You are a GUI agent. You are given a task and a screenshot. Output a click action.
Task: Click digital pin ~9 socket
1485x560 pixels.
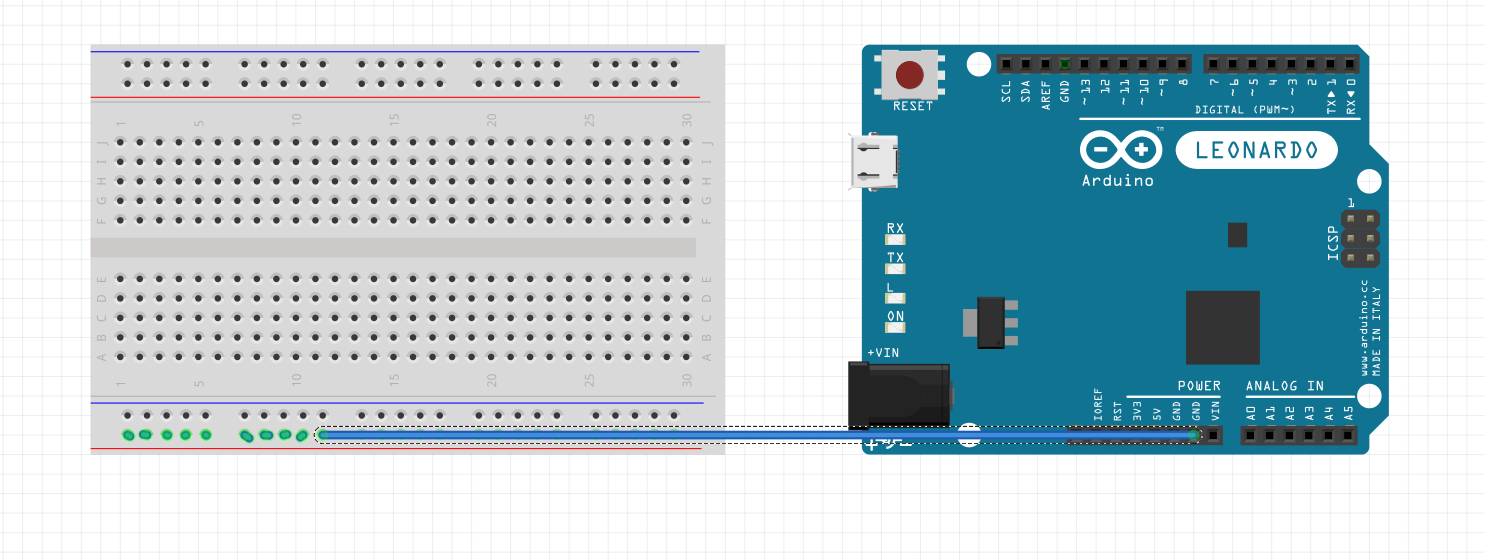(1163, 64)
